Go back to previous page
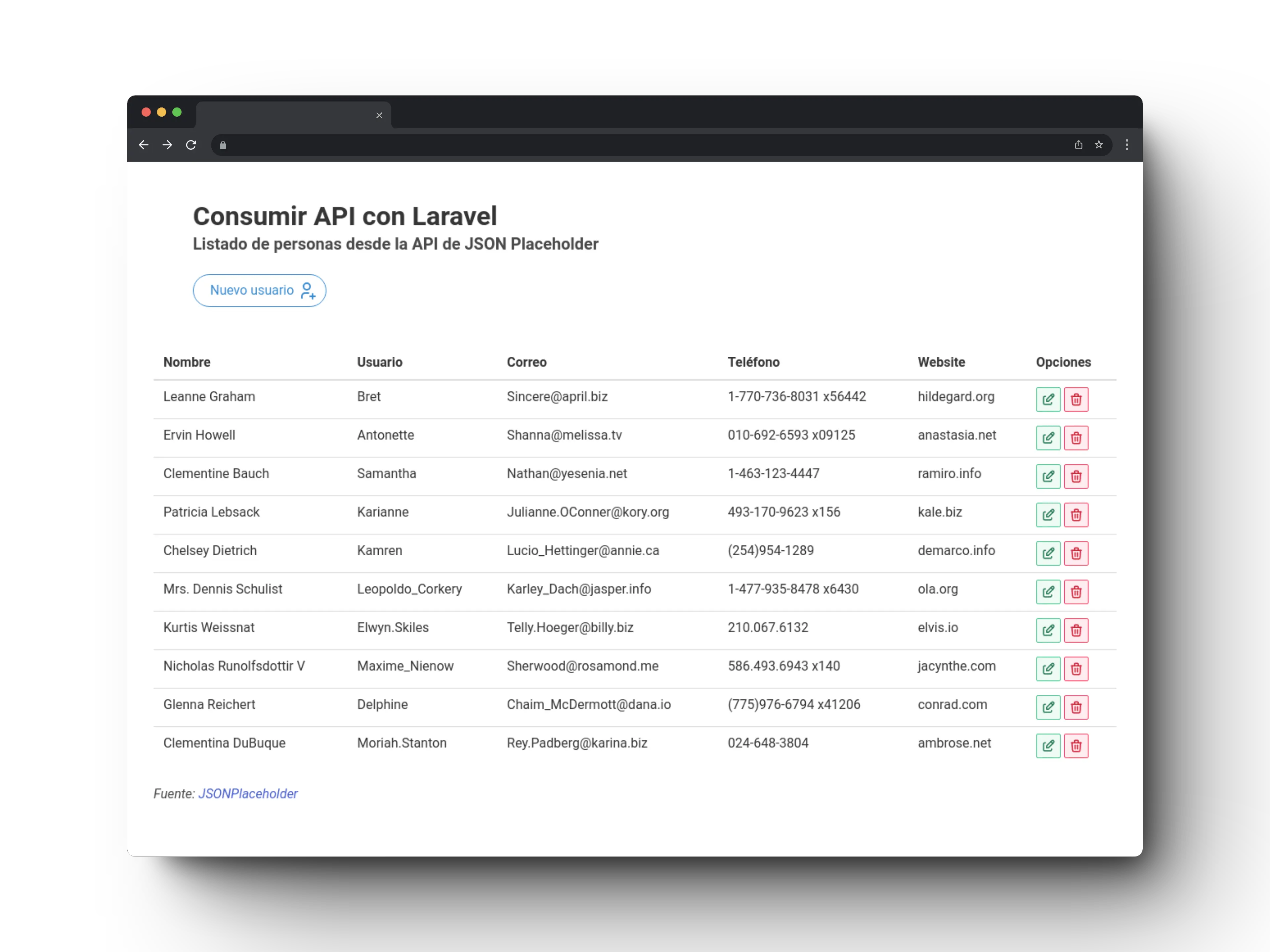This screenshot has width=1270, height=952. click(144, 145)
